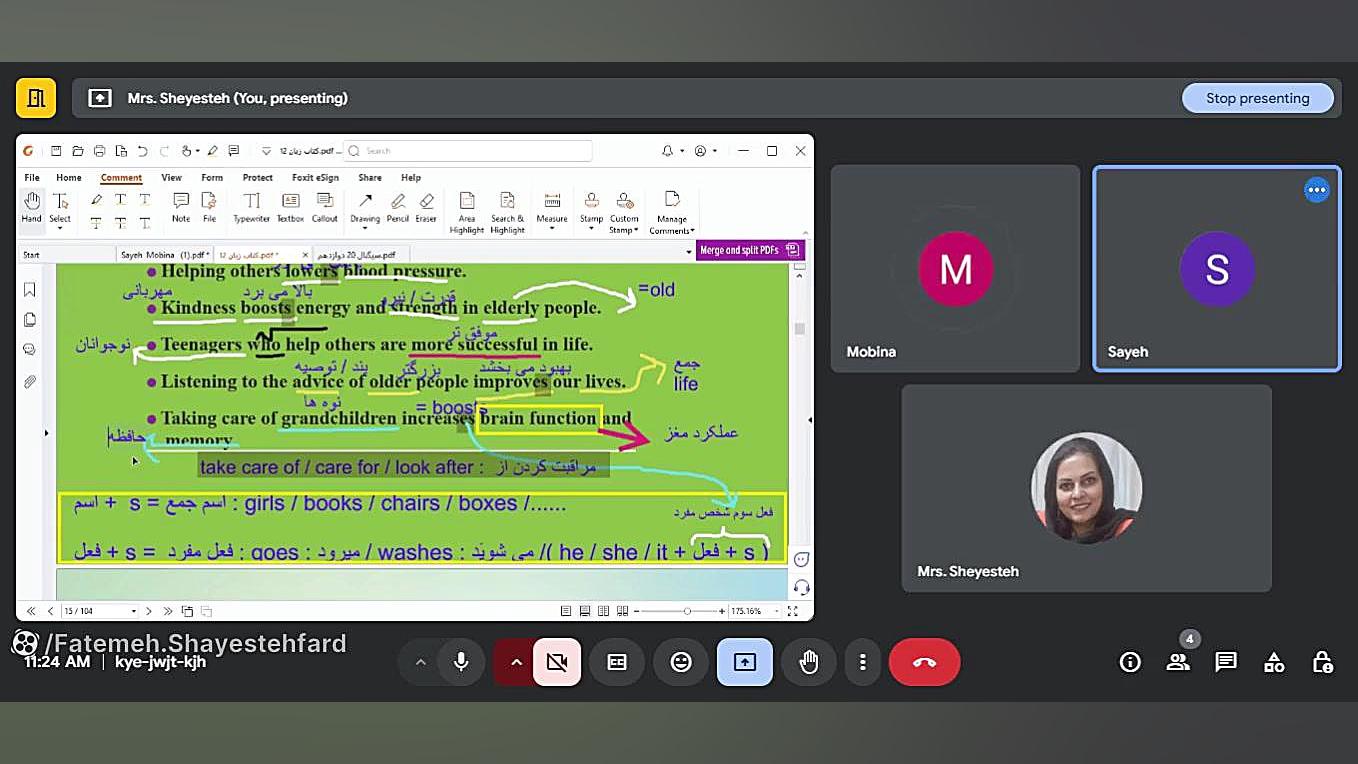Select the Hand tool in Foxit
The width and height of the screenshot is (1358, 764).
(32, 207)
